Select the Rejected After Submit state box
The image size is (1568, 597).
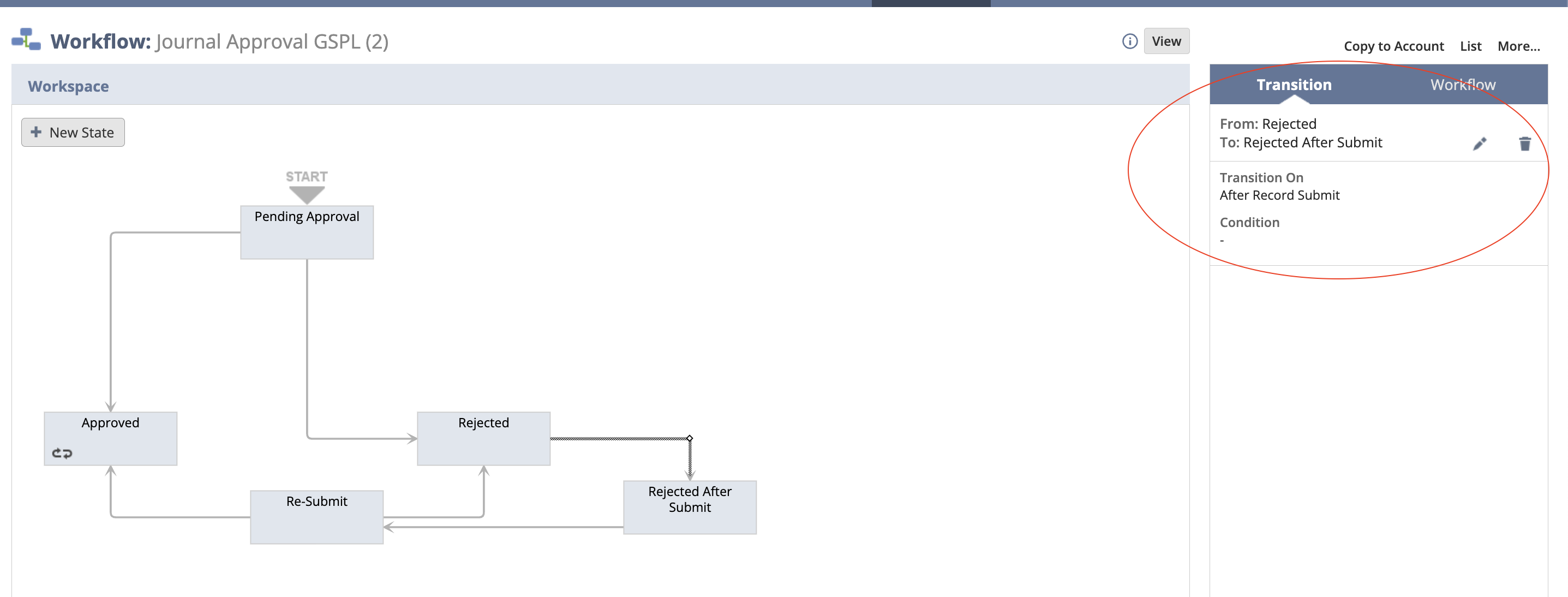[x=689, y=506]
